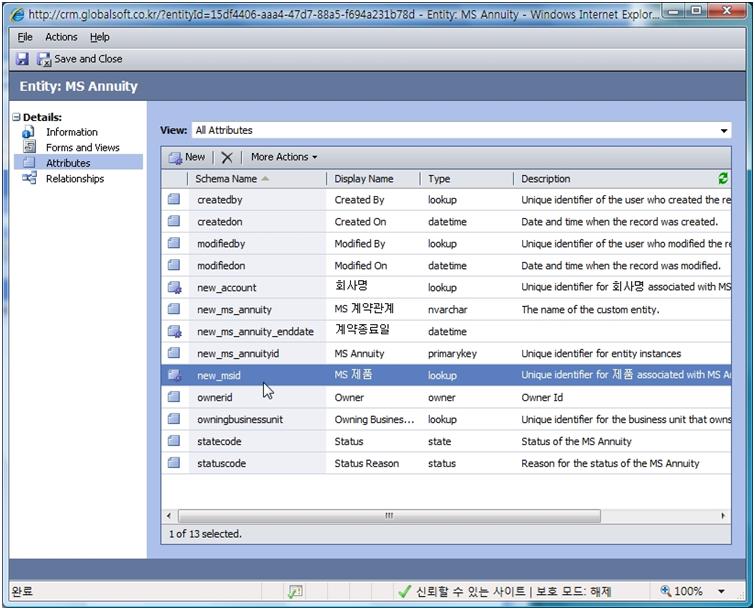Select the ownerid schema name

[x=214, y=398]
